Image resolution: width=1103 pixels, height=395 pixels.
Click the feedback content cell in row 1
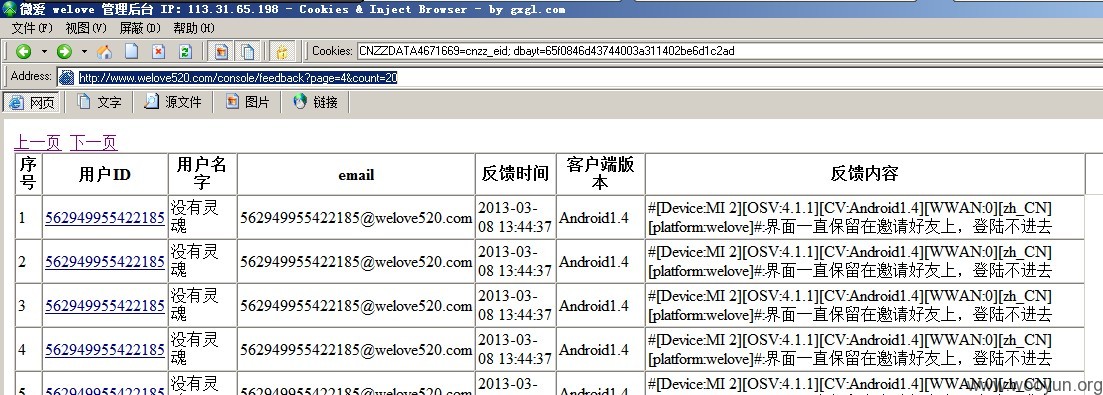coord(865,218)
